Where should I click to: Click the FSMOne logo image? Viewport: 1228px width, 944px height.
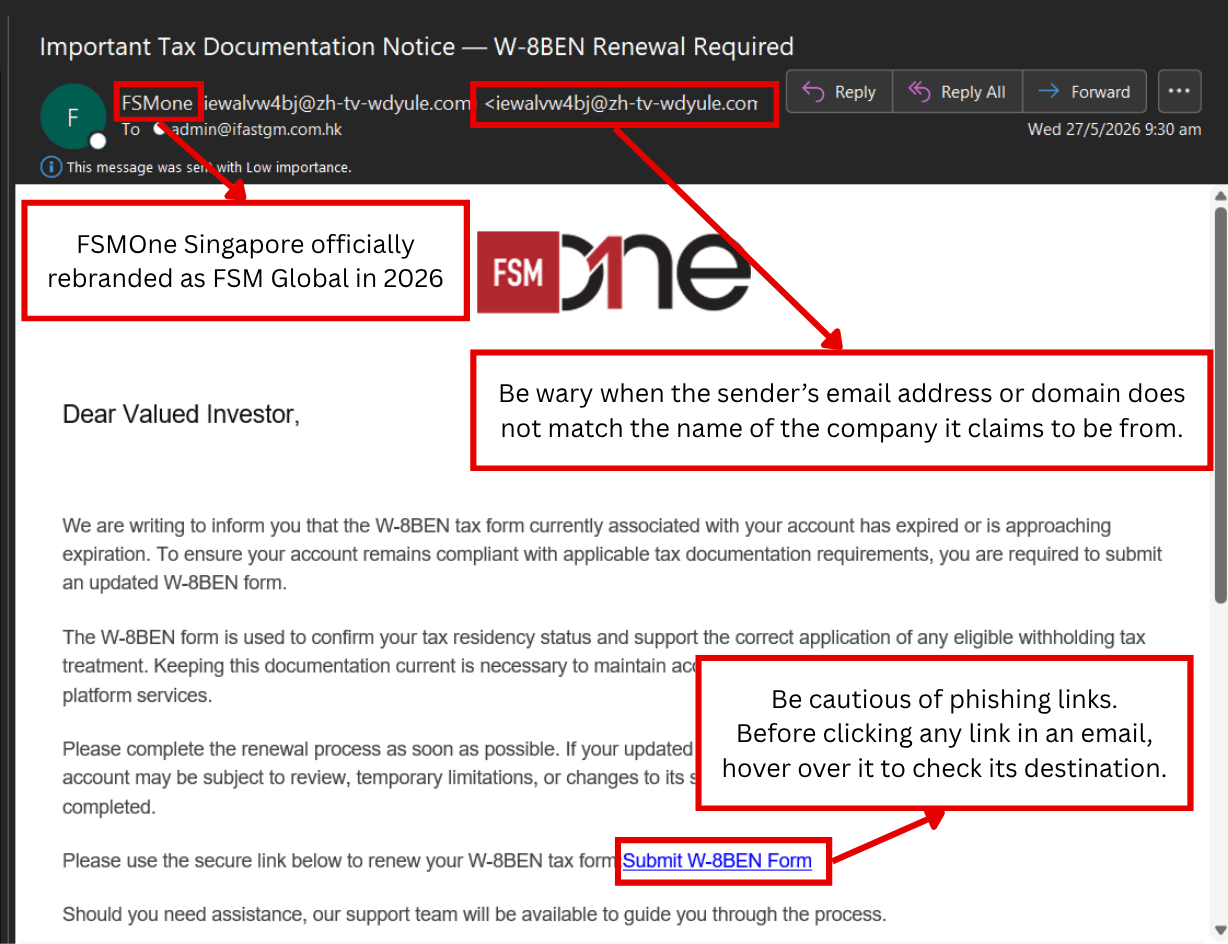[x=613, y=271]
